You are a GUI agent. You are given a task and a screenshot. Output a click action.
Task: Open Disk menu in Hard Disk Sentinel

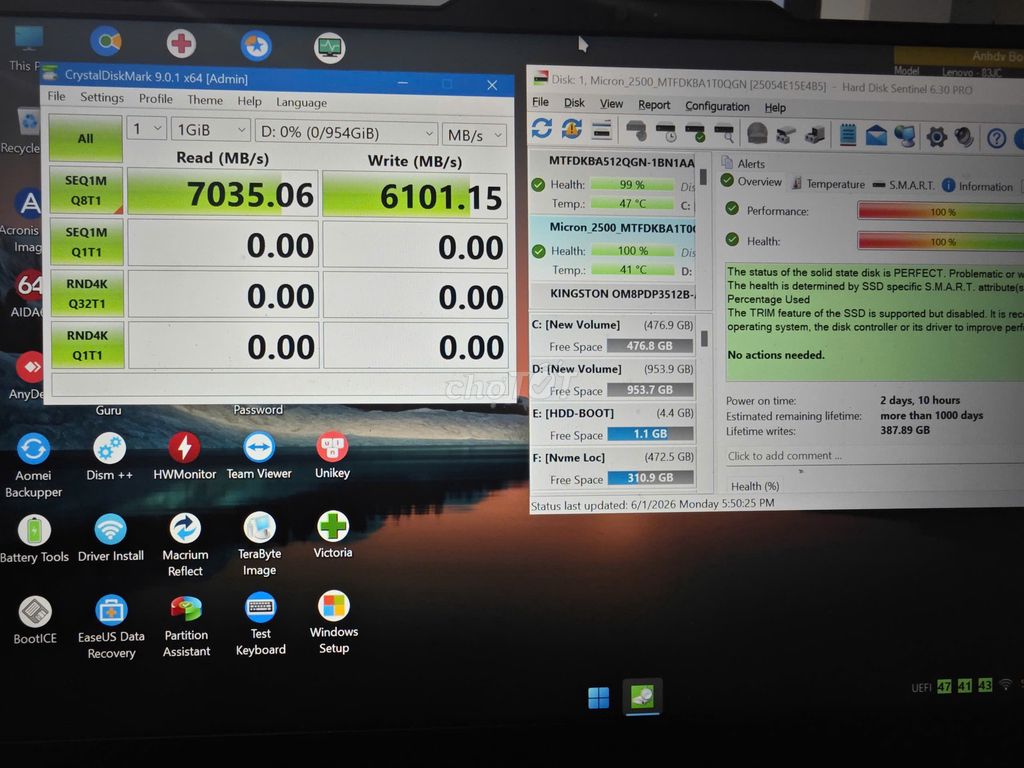pyautogui.click(x=574, y=103)
